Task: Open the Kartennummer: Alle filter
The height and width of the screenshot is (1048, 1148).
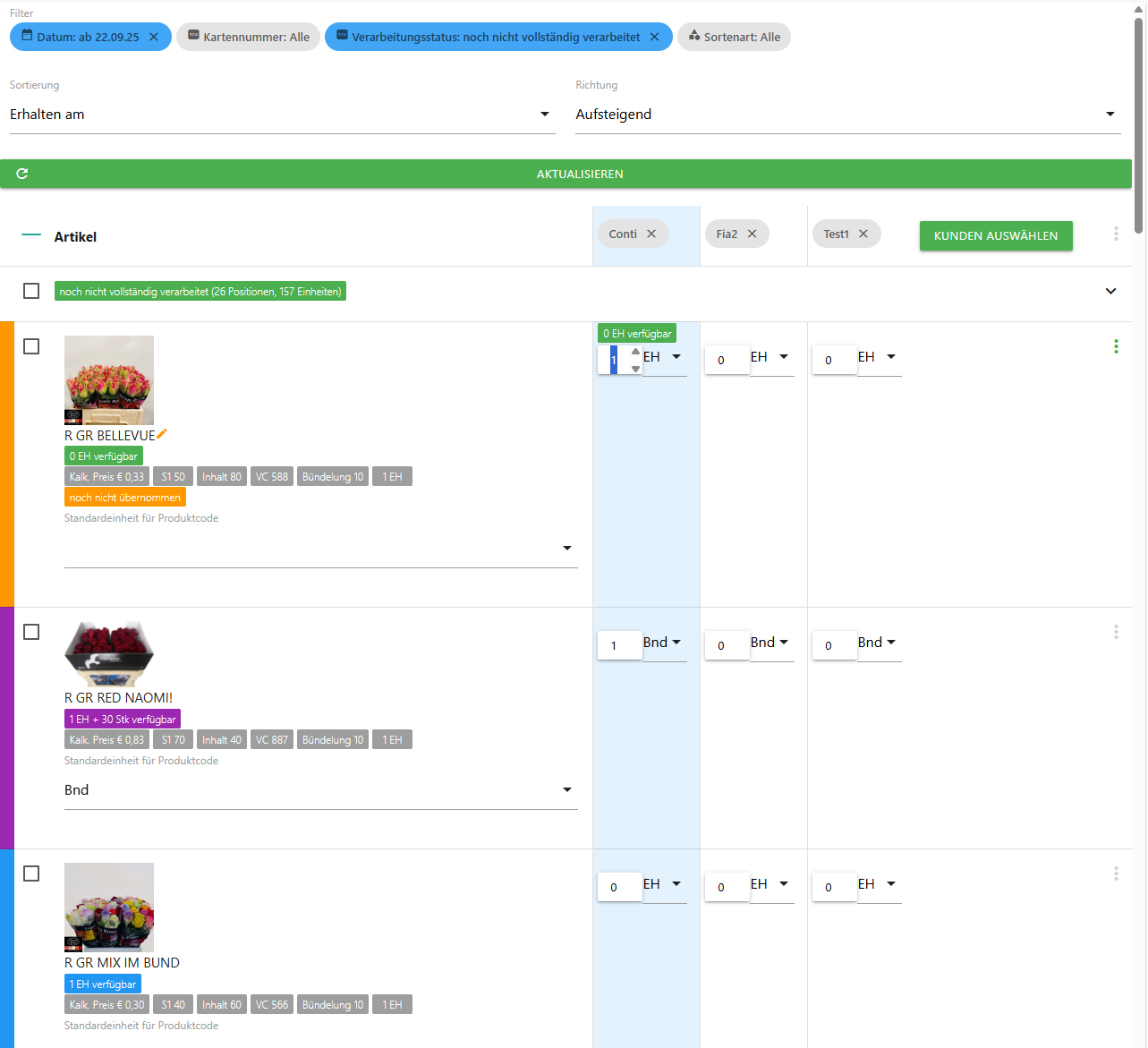Action: (248, 37)
